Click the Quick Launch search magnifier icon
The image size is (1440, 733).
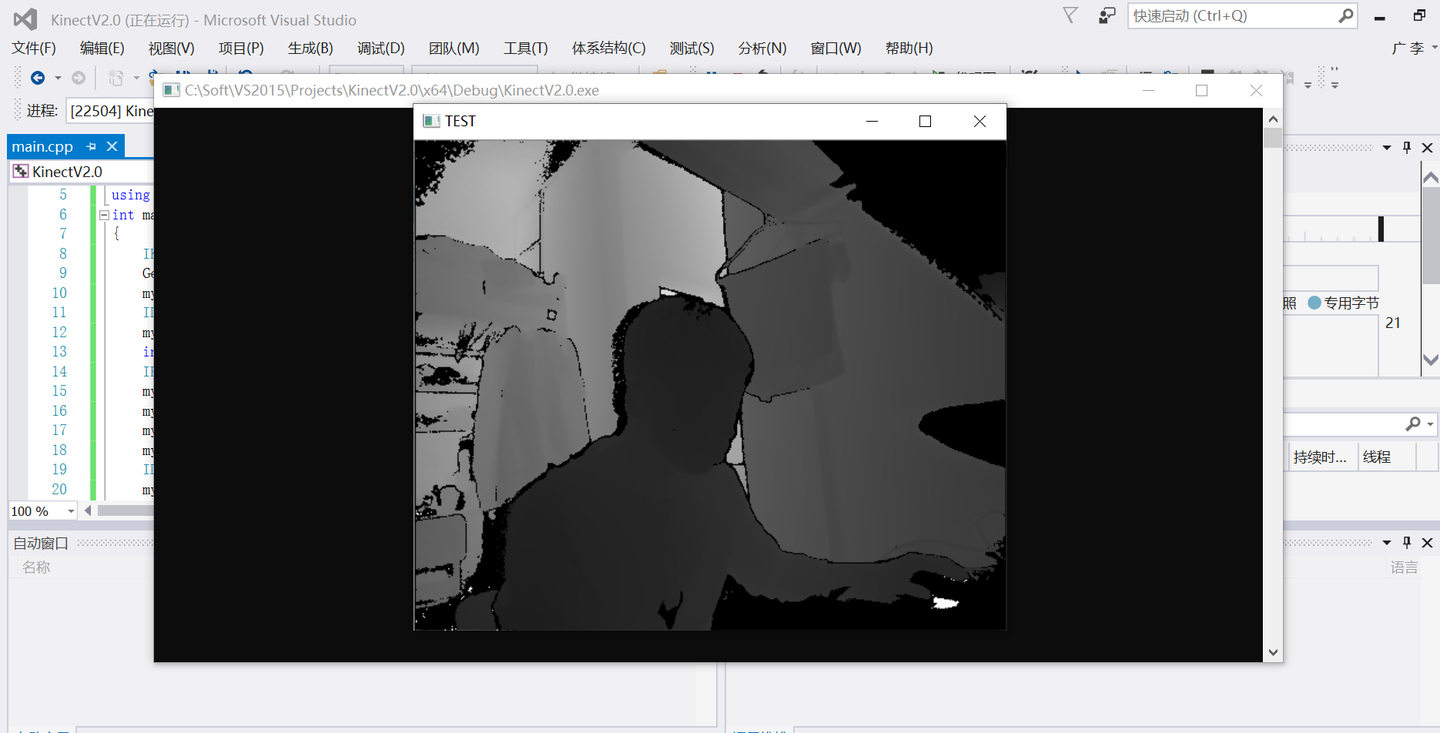pyautogui.click(x=1346, y=16)
